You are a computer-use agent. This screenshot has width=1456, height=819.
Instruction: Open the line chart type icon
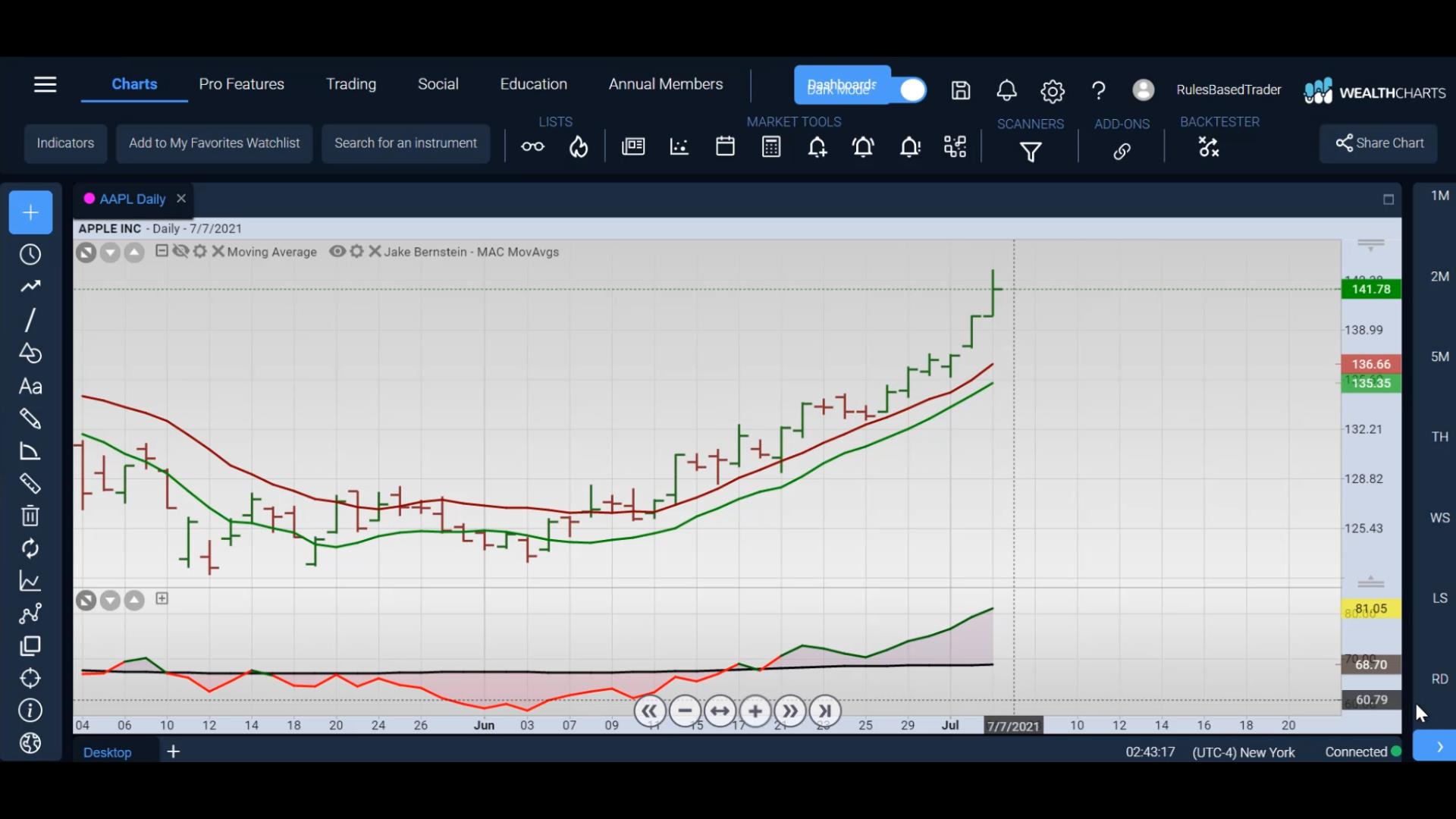tap(30, 581)
